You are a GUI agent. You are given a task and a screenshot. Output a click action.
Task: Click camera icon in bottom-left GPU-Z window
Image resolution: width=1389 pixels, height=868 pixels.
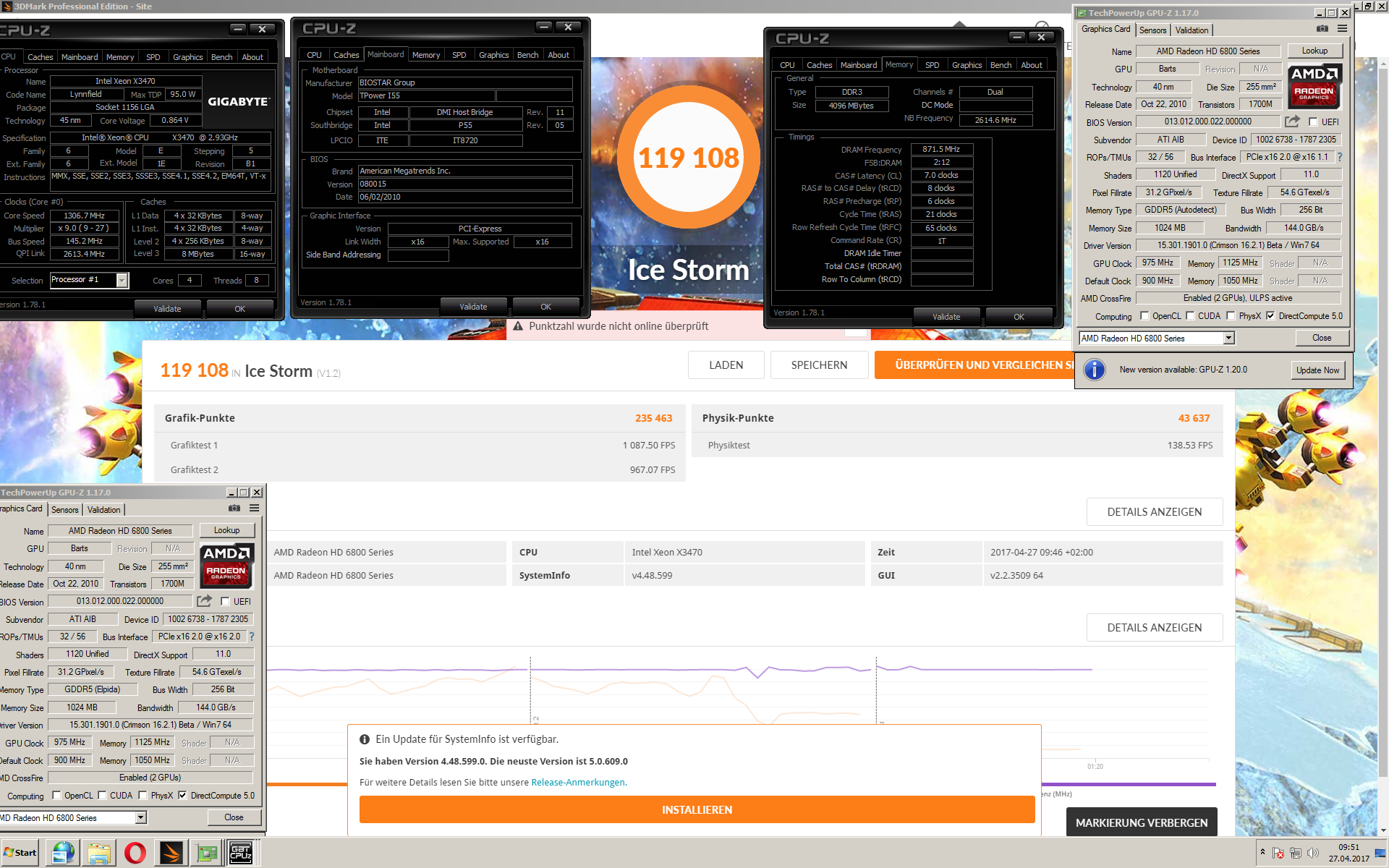click(234, 509)
